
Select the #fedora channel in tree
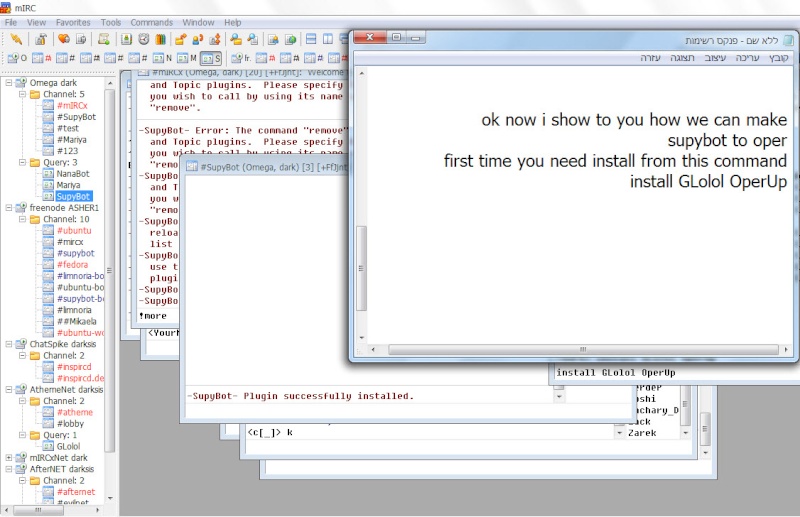pyautogui.click(x=72, y=264)
